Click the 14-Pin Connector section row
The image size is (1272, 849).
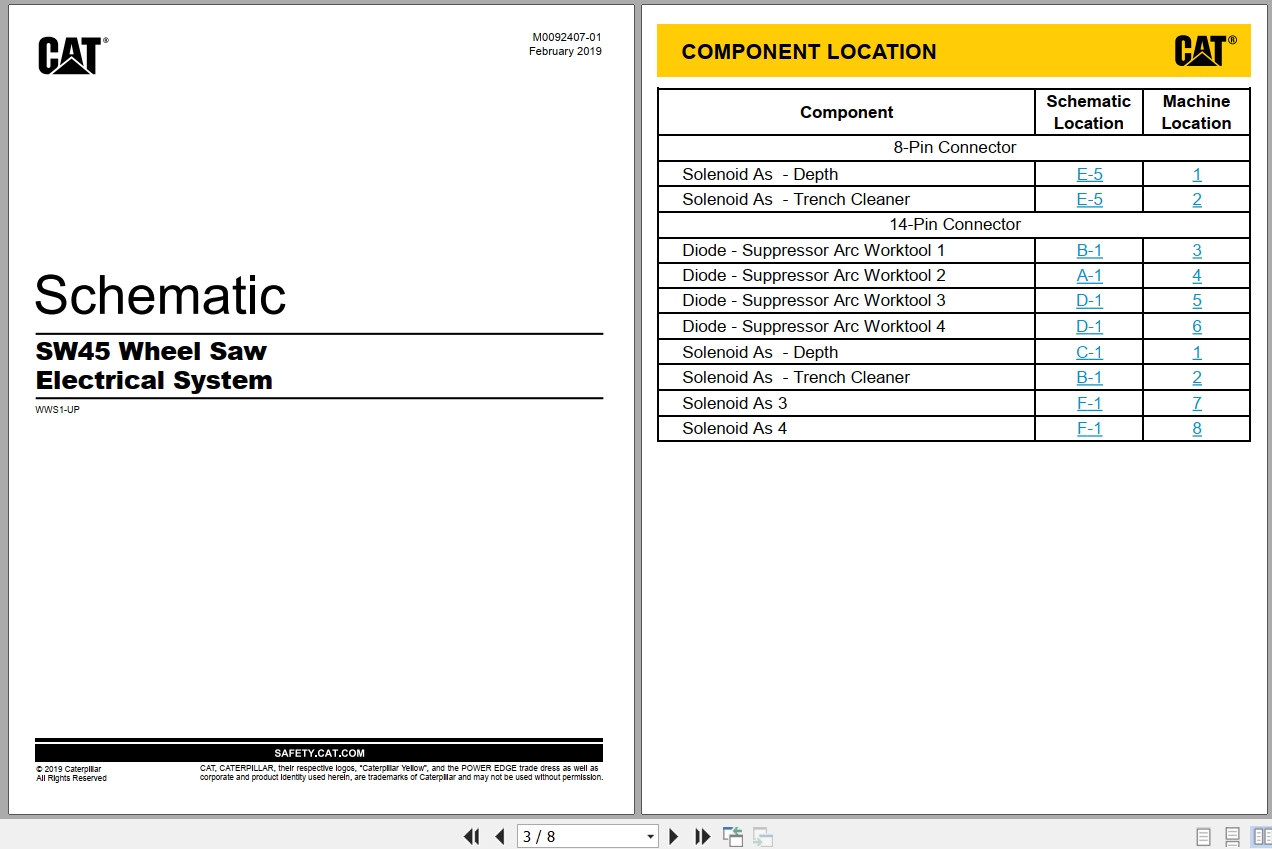[x=954, y=224]
